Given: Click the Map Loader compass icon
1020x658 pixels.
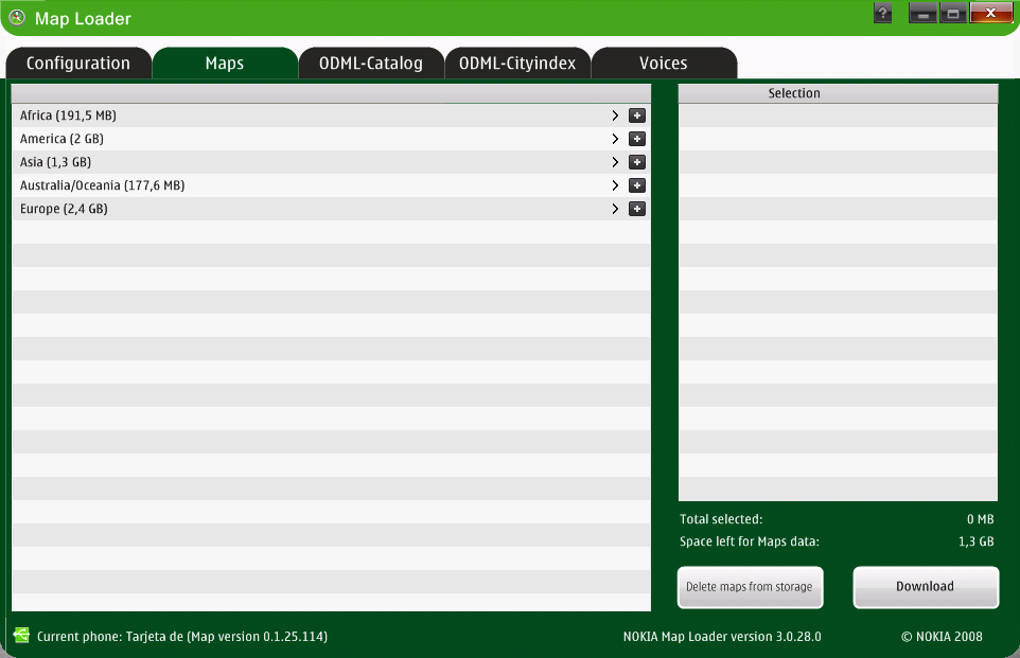Looking at the screenshot, I should click(x=18, y=18).
